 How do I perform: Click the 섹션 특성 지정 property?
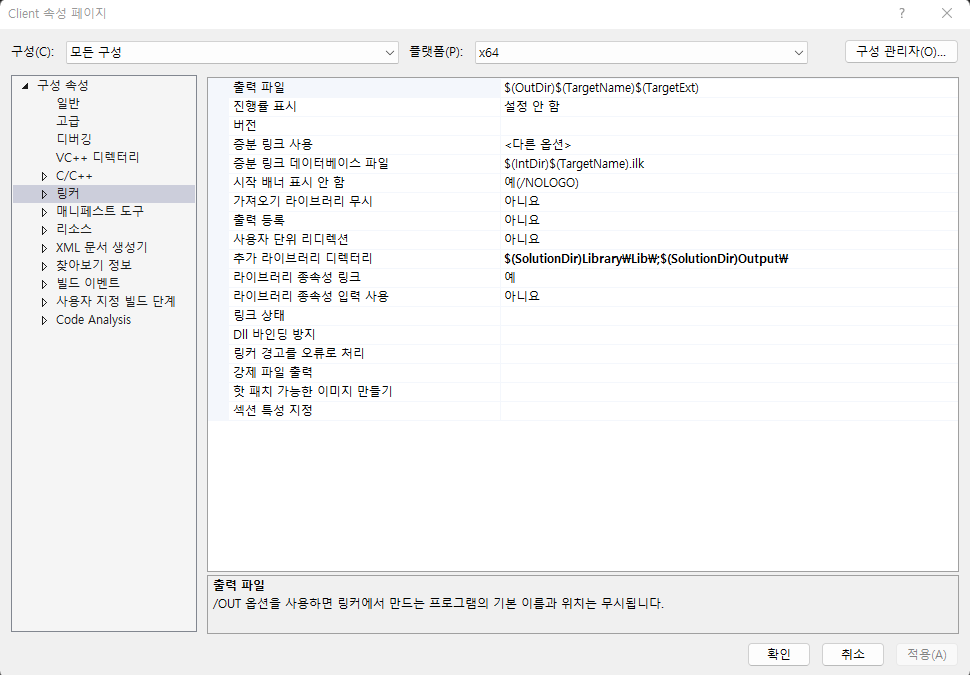tap(273, 410)
